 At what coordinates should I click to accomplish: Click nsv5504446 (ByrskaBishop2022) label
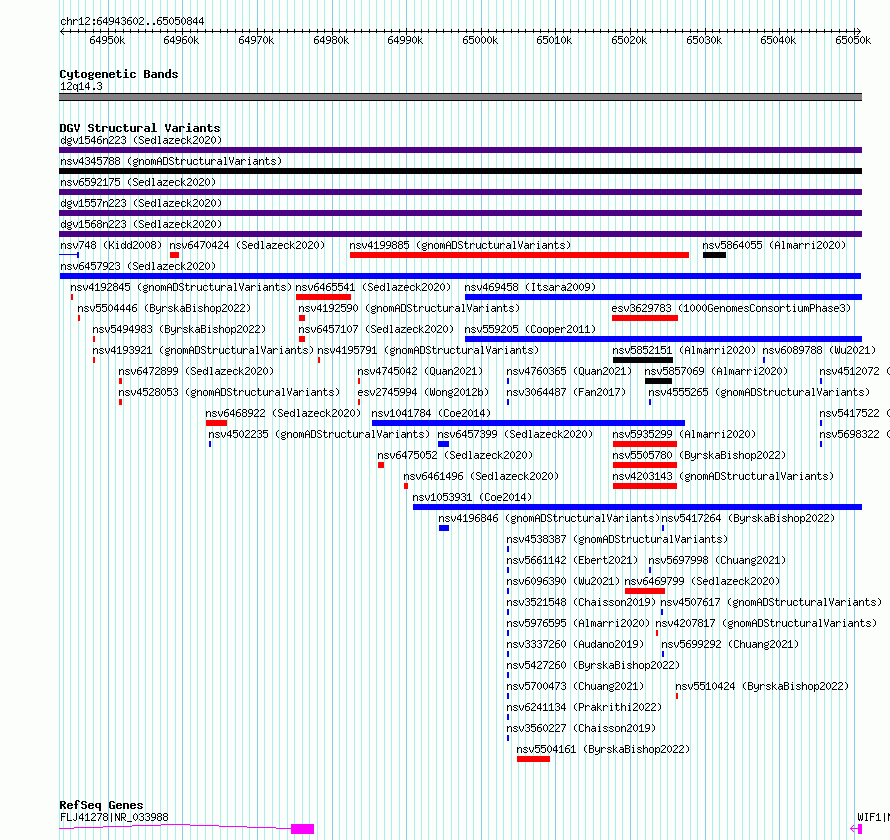tap(164, 308)
